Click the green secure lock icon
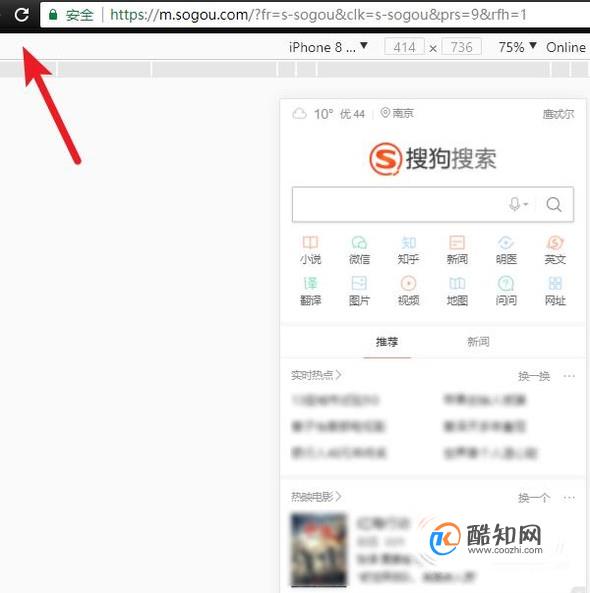This screenshot has width=590, height=593. (x=53, y=15)
